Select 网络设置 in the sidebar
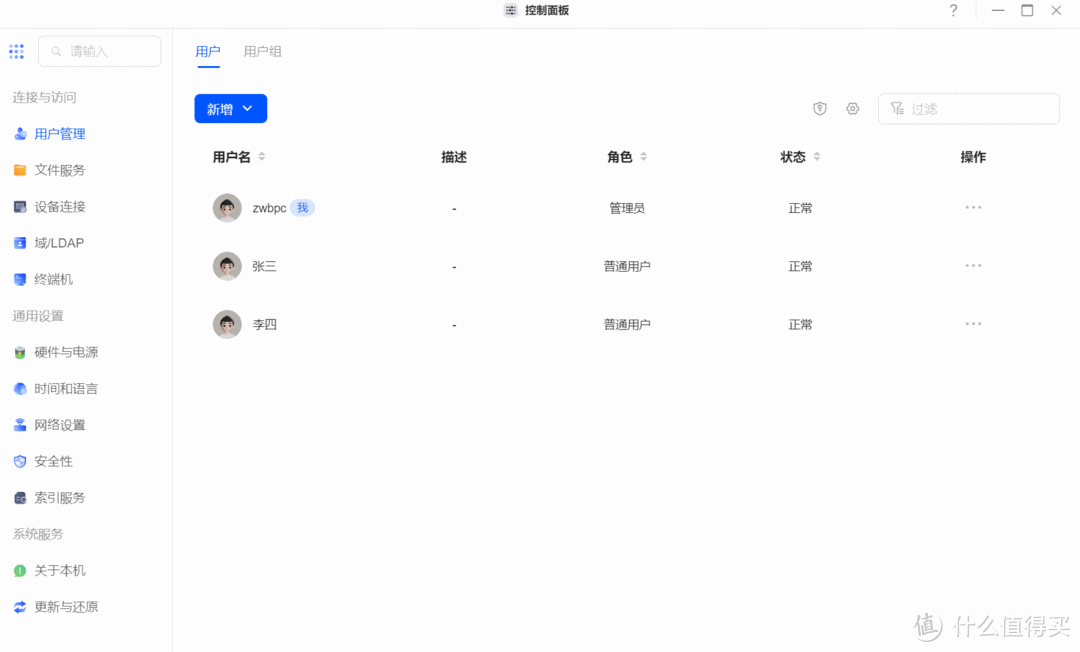The height and width of the screenshot is (652, 1080). coord(60,424)
